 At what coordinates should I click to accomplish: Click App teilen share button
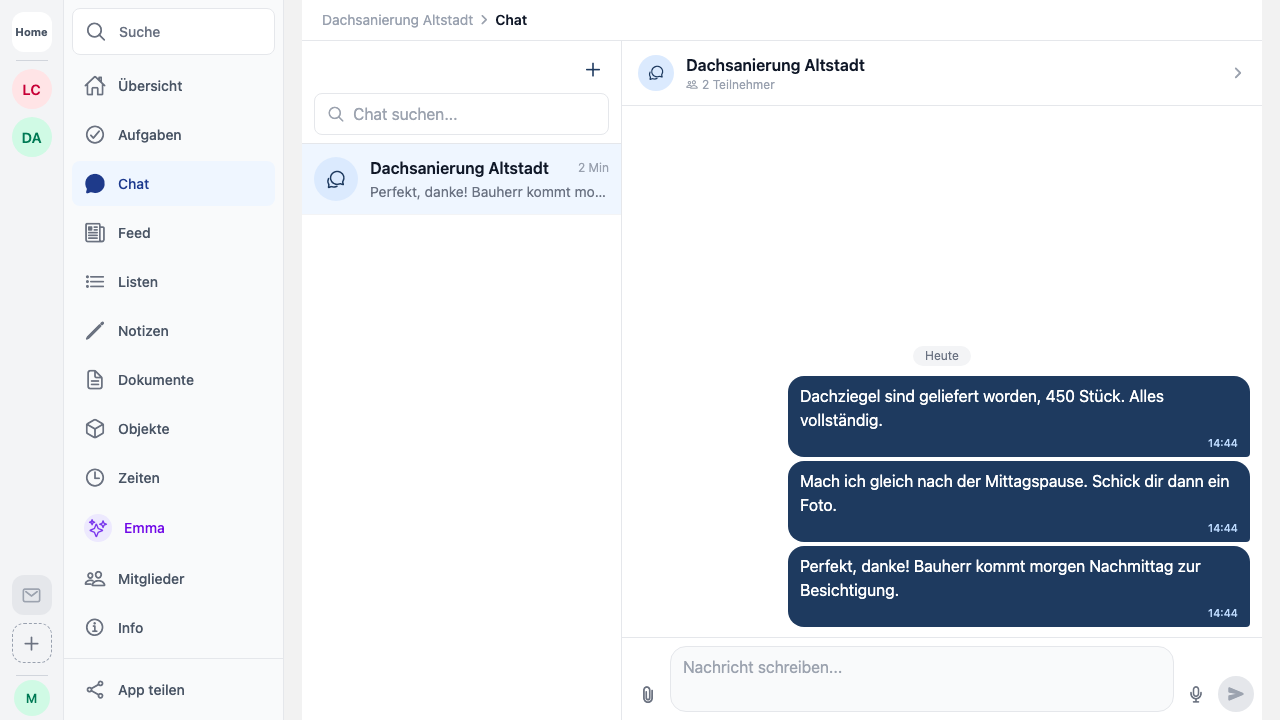pyautogui.click(x=173, y=690)
